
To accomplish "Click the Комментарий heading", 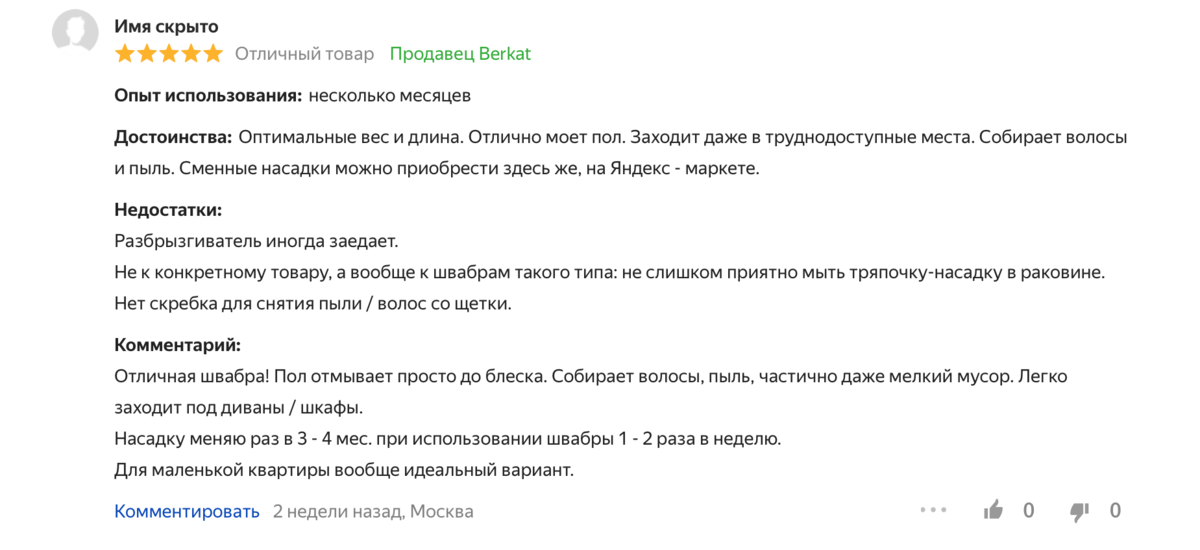I will click(178, 345).
